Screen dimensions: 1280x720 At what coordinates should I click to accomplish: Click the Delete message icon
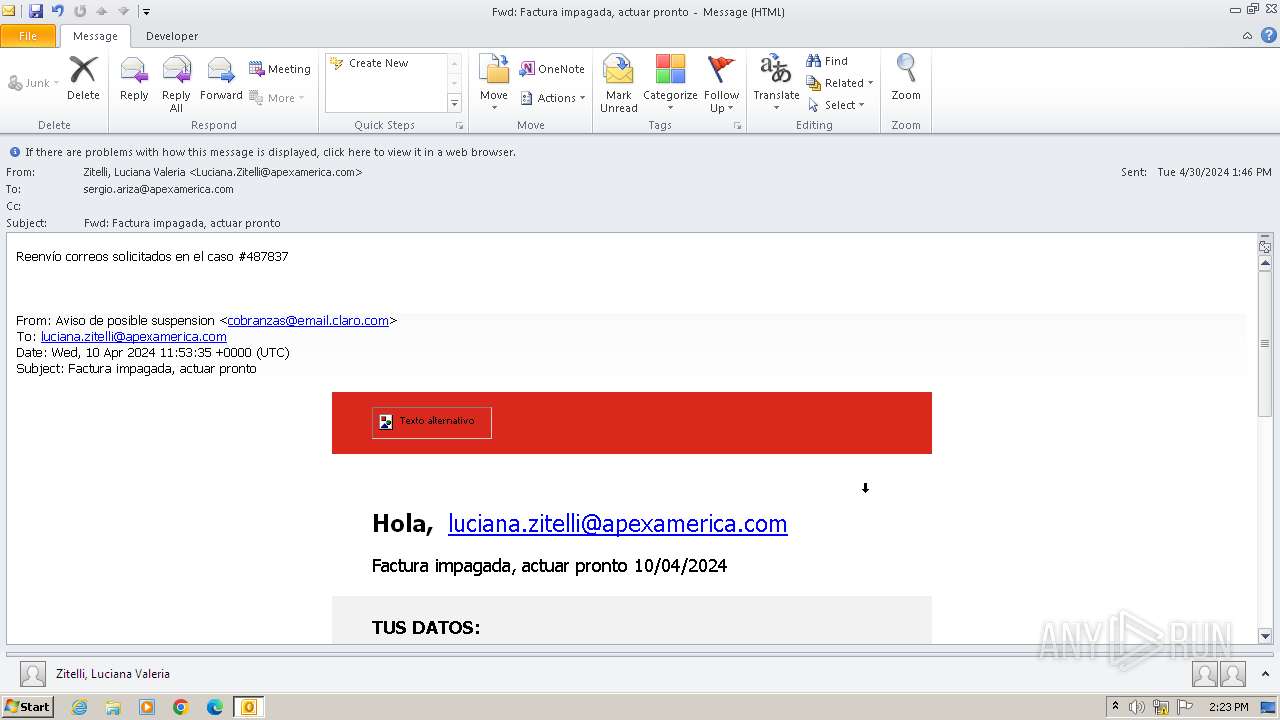[83, 78]
